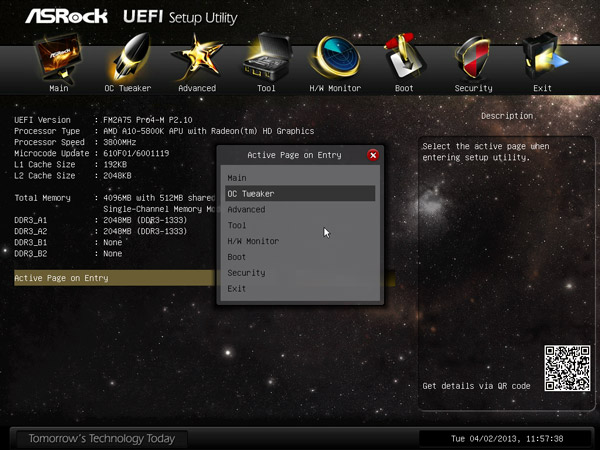Click the UEFI Version value FM2A75 Pro4-M P2.10
The width and height of the screenshot is (600, 450).
[148, 120]
